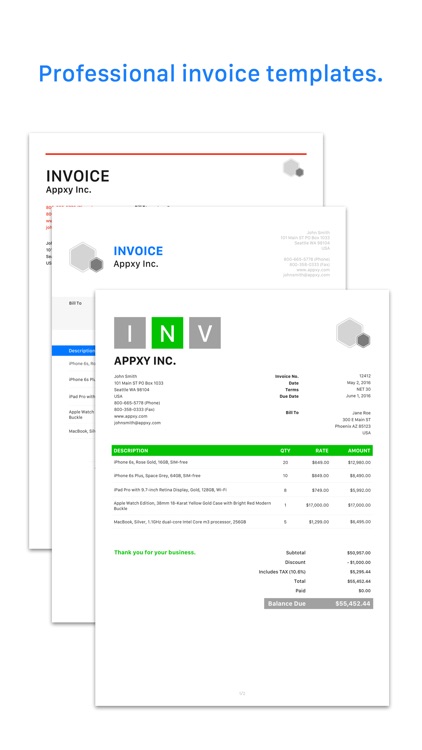422x750 pixels.
Task: Click the 'Includes TAX (10.6%)' label
Action: click(282, 572)
